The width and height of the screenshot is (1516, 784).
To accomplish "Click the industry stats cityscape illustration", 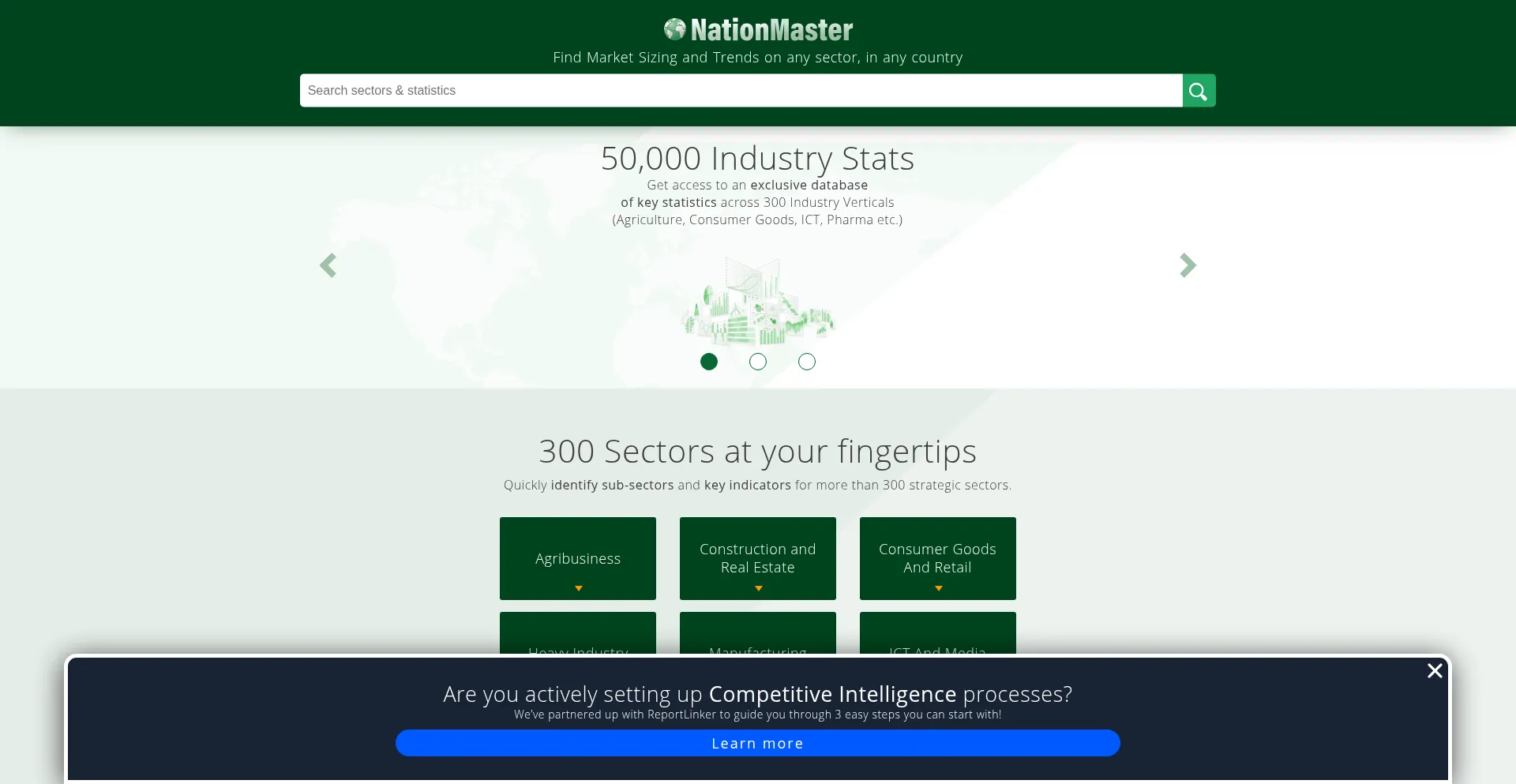I will [x=757, y=302].
